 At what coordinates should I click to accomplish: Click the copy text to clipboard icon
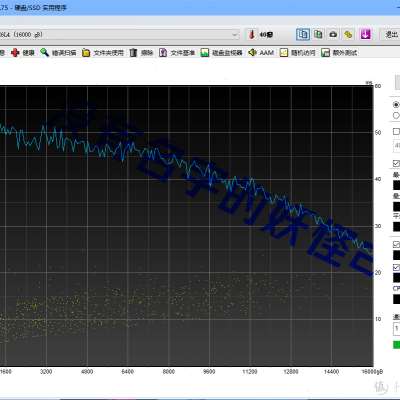303,34
